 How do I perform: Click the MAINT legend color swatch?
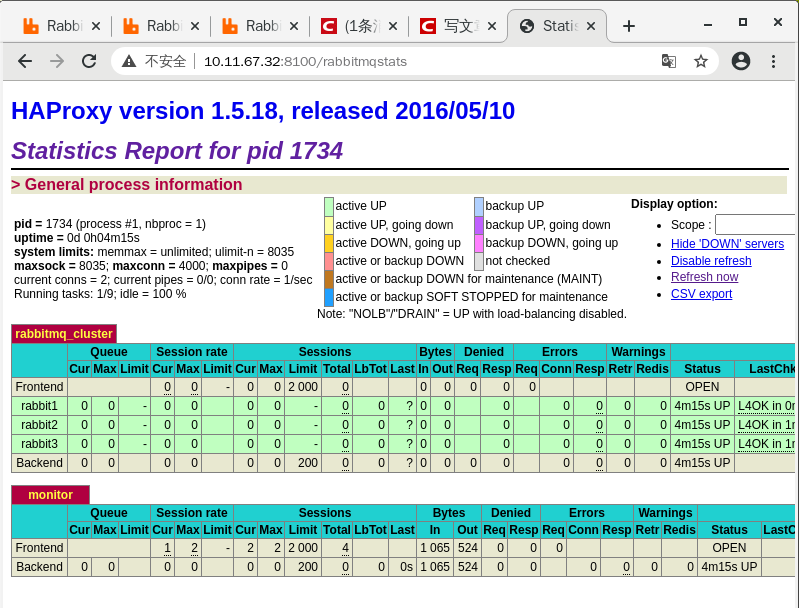(x=329, y=279)
